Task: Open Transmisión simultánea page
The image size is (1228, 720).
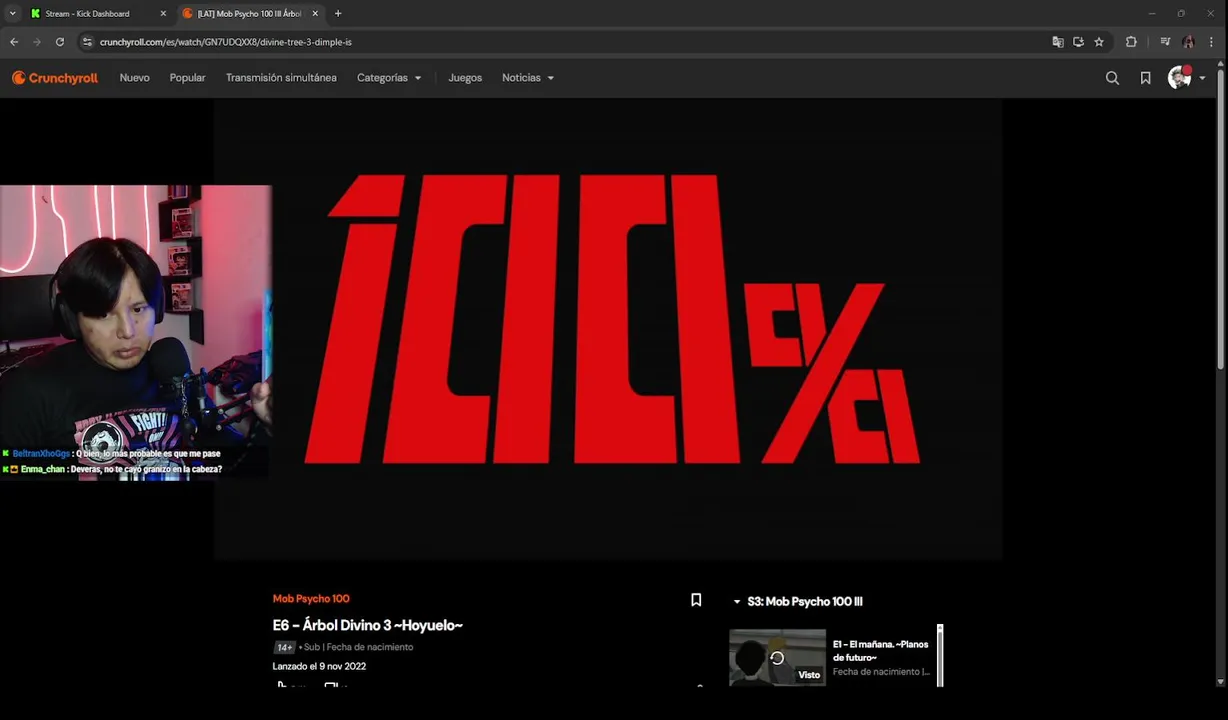Action: tap(281, 78)
